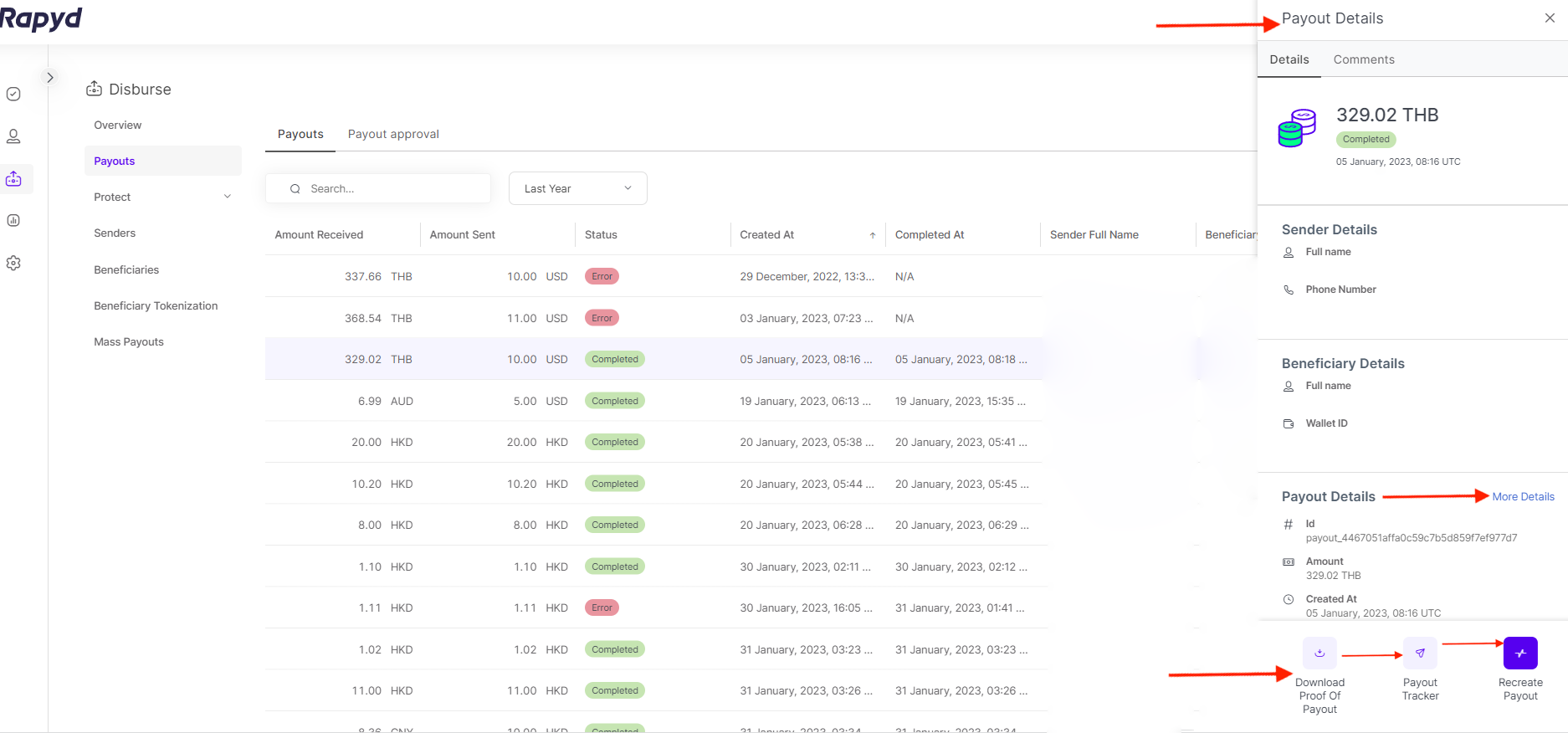Click the Recreate Payout icon button

point(1520,654)
